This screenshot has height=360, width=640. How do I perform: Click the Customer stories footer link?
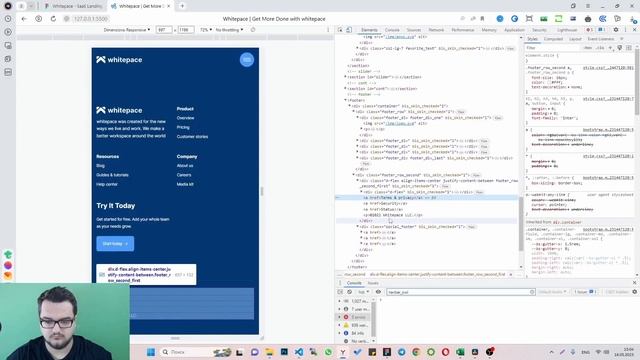click(x=192, y=137)
